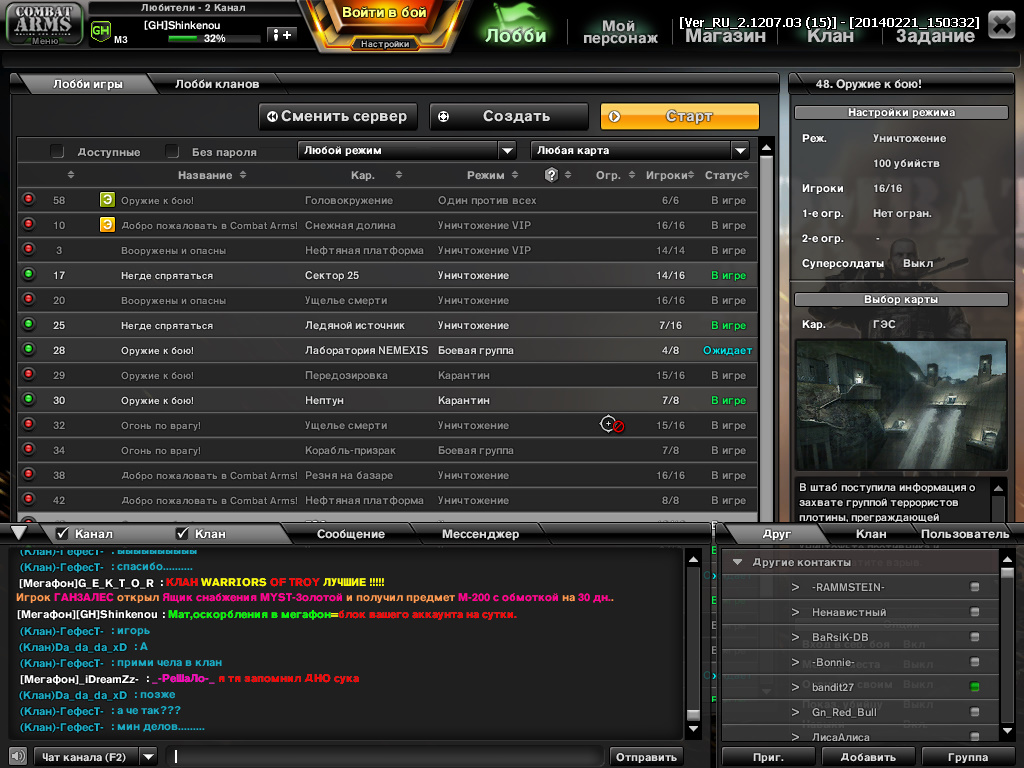
Task: Click the red status dot of room 58
Action: coord(29,199)
